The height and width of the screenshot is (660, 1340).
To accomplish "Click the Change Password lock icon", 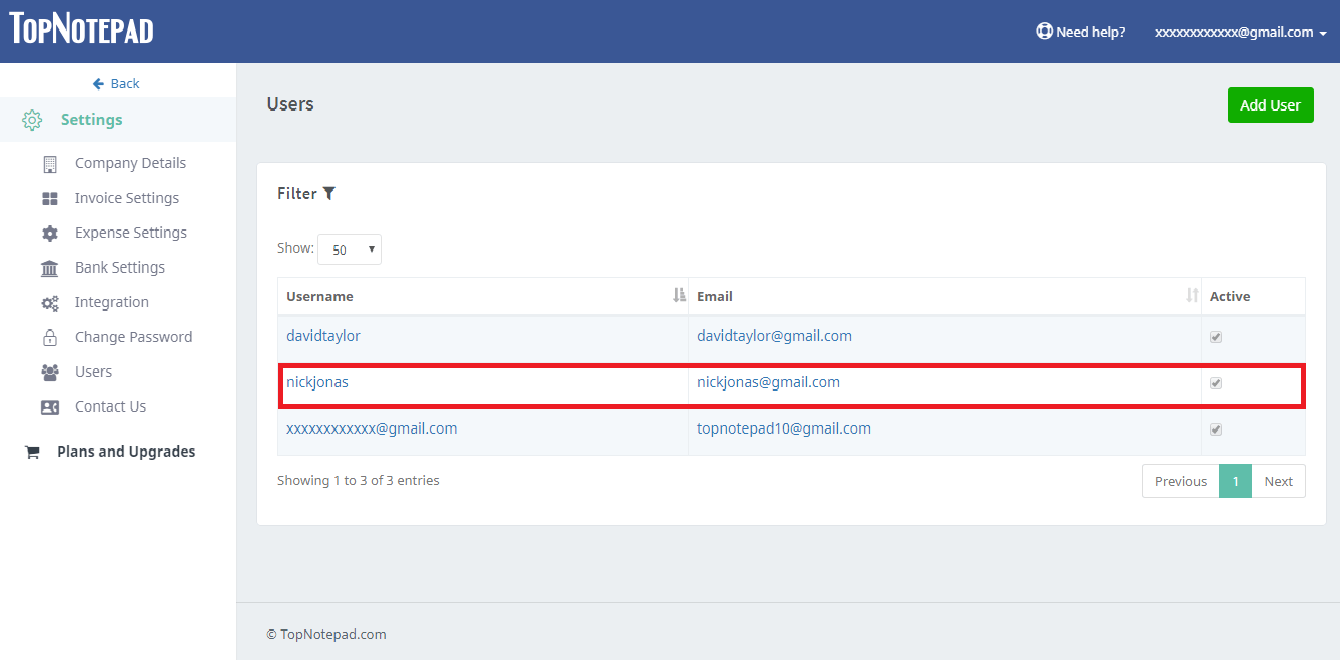I will click(50, 337).
